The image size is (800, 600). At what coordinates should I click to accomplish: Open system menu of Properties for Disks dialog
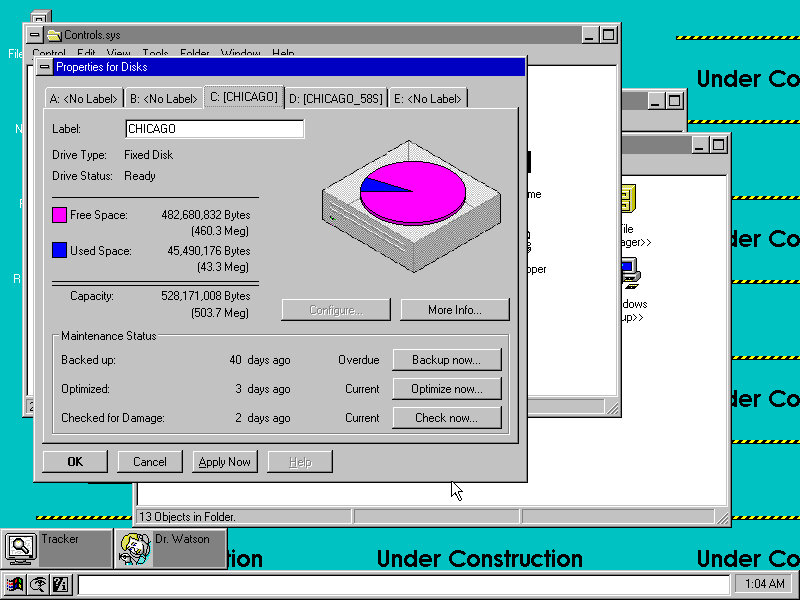[44, 67]
